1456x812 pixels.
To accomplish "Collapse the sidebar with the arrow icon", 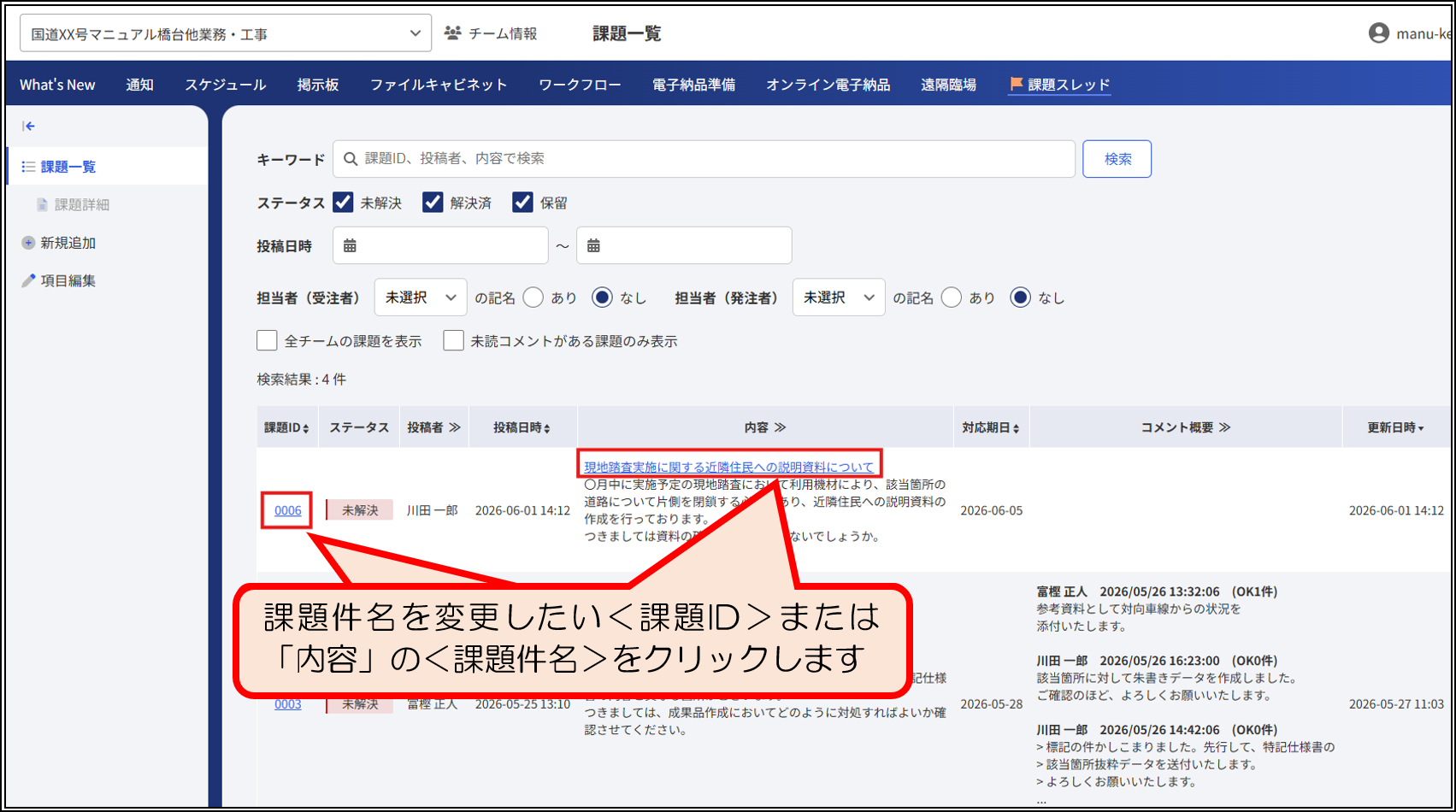I will 28,127.
